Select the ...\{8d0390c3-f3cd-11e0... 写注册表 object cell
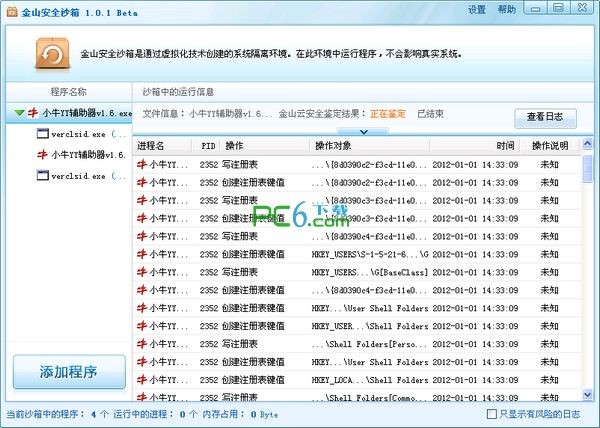 [x=370, y=200]
